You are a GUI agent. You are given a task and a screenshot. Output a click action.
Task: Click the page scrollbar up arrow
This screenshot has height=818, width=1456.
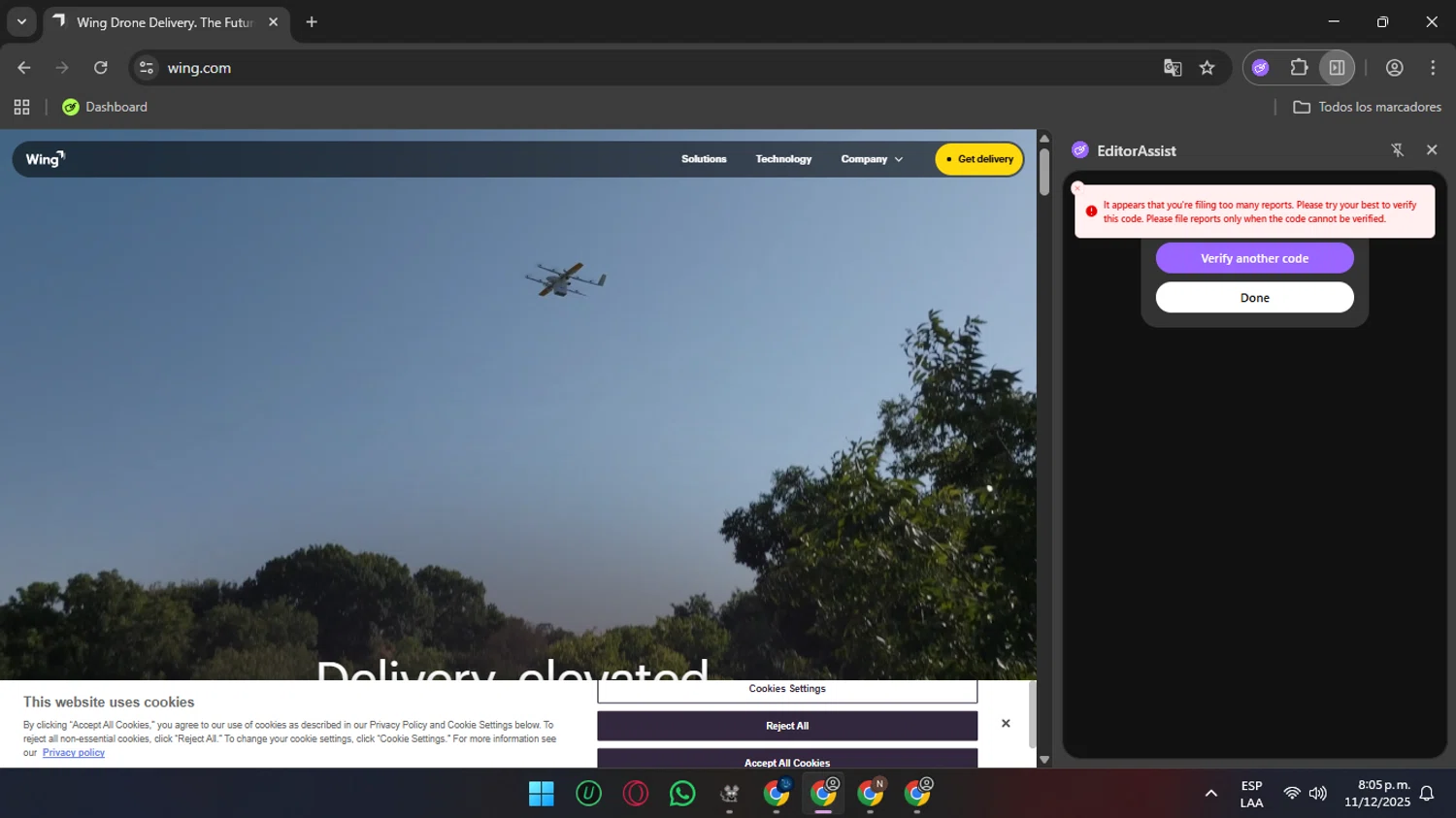[x=1044, y=138]
